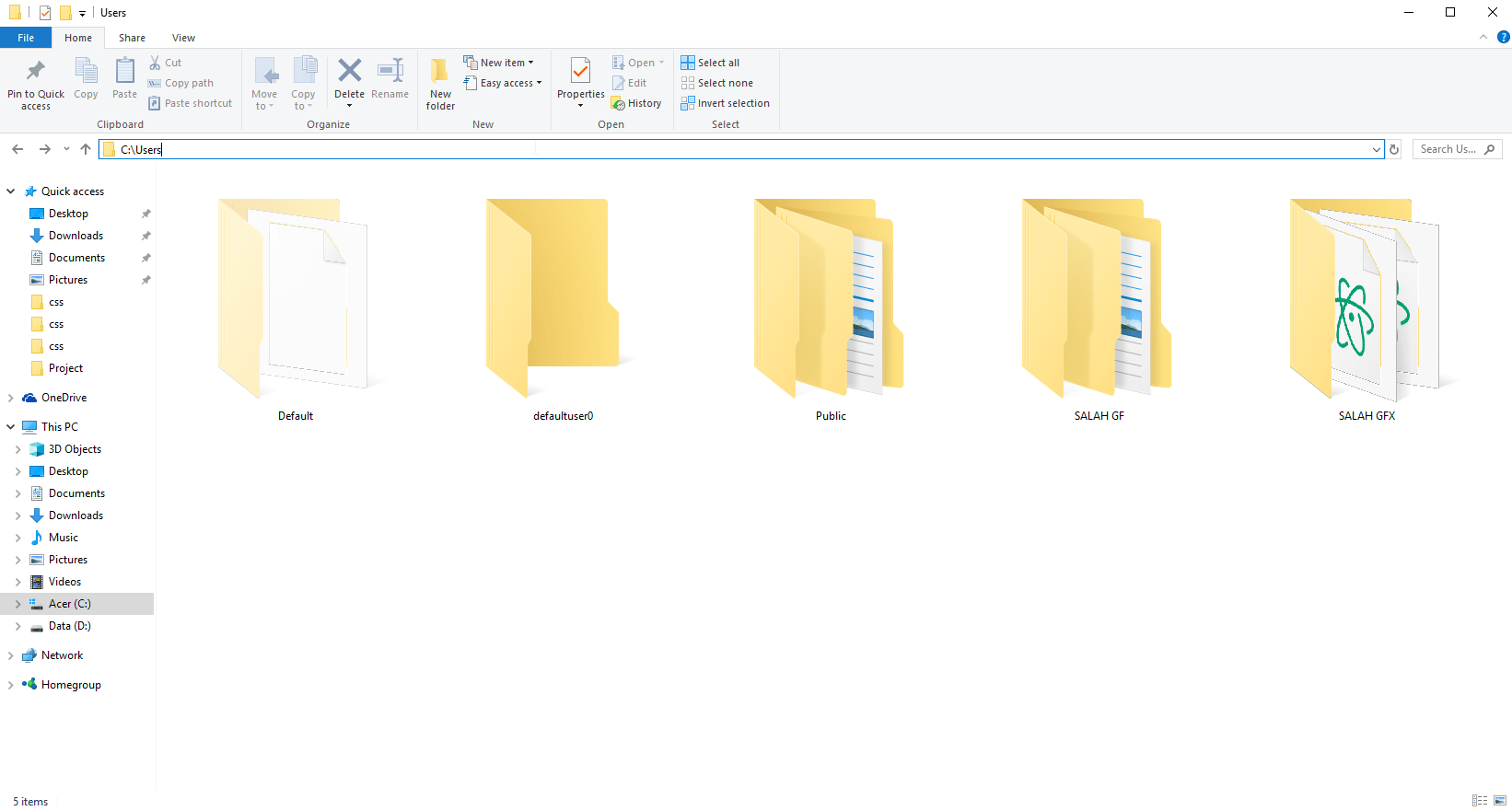Open Project folder in Quick access
The width and height of the screenshot is (1512, 811).
(x=66, y=368)
